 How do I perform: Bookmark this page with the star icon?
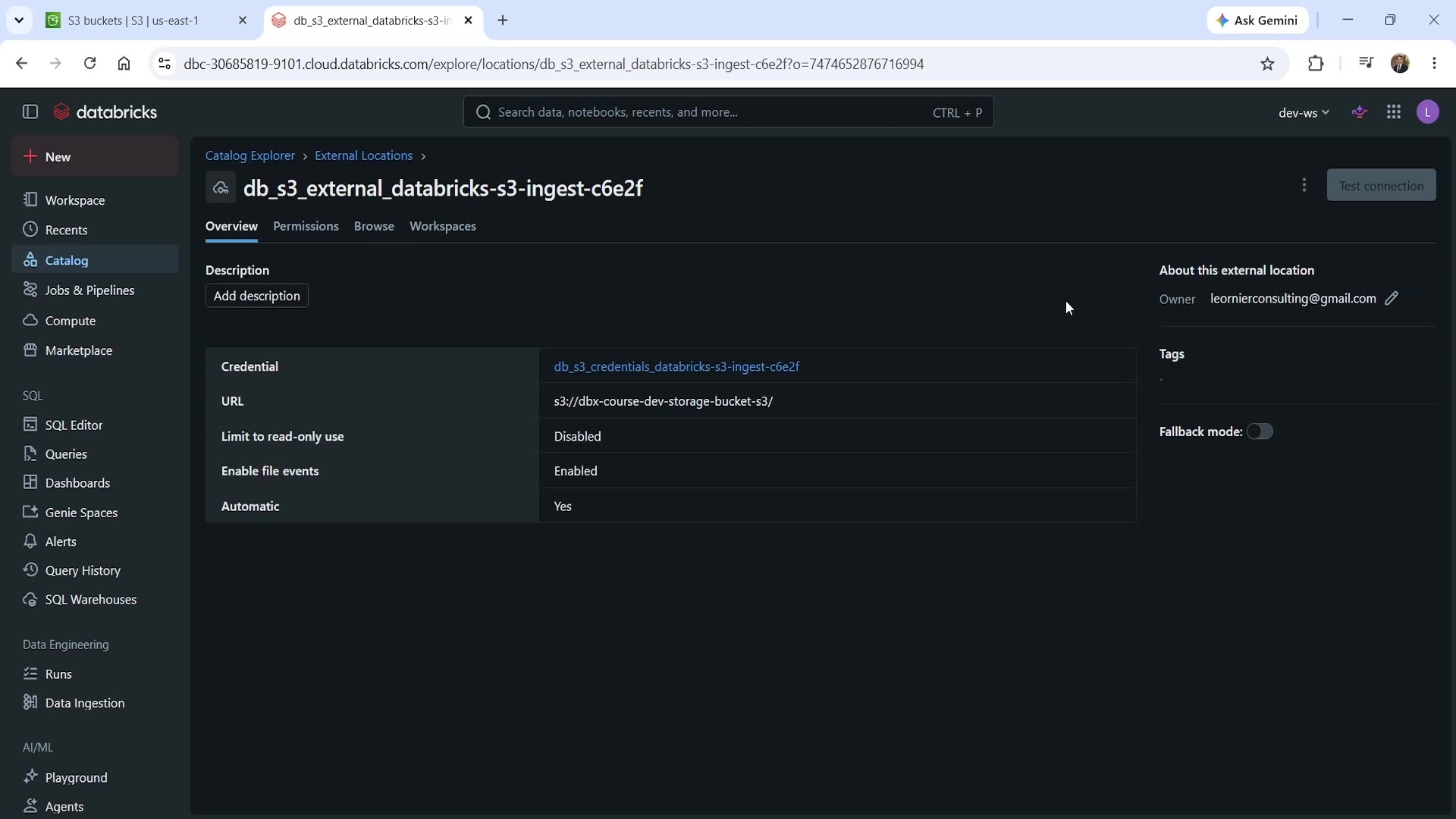1268,64
